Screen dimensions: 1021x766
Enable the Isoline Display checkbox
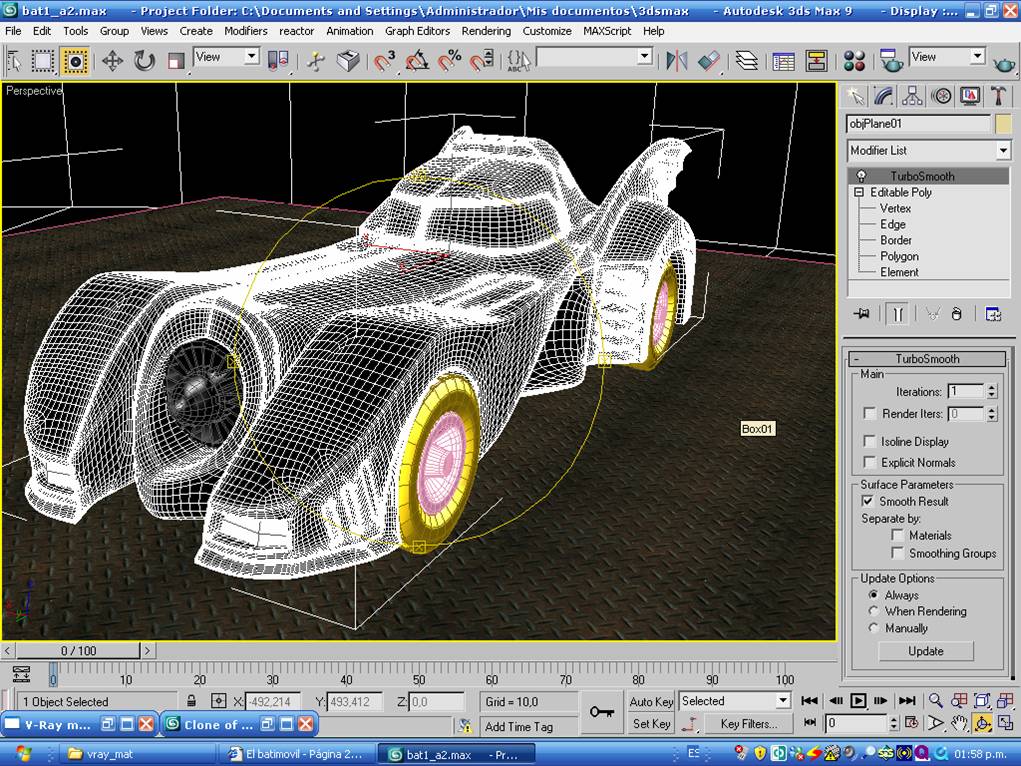pyautogui.click(x=870, y=441)
